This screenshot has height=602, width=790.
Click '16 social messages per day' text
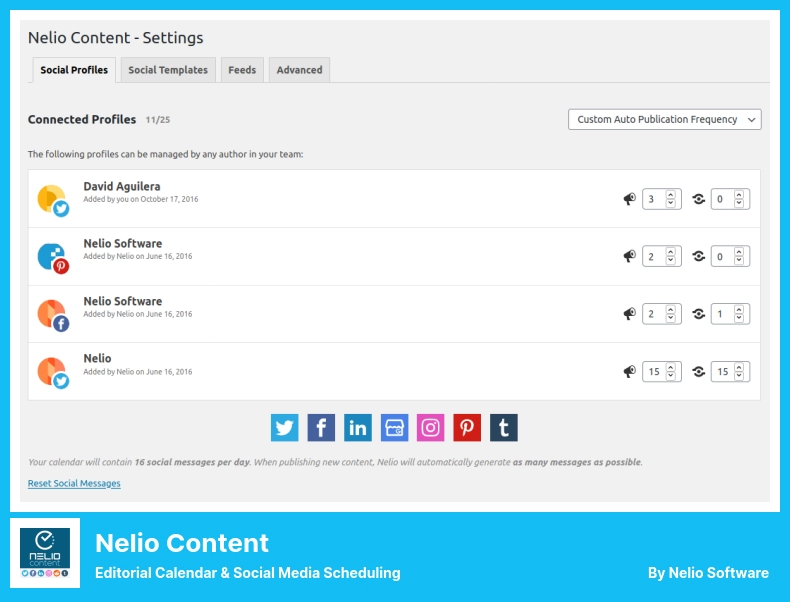192,462
